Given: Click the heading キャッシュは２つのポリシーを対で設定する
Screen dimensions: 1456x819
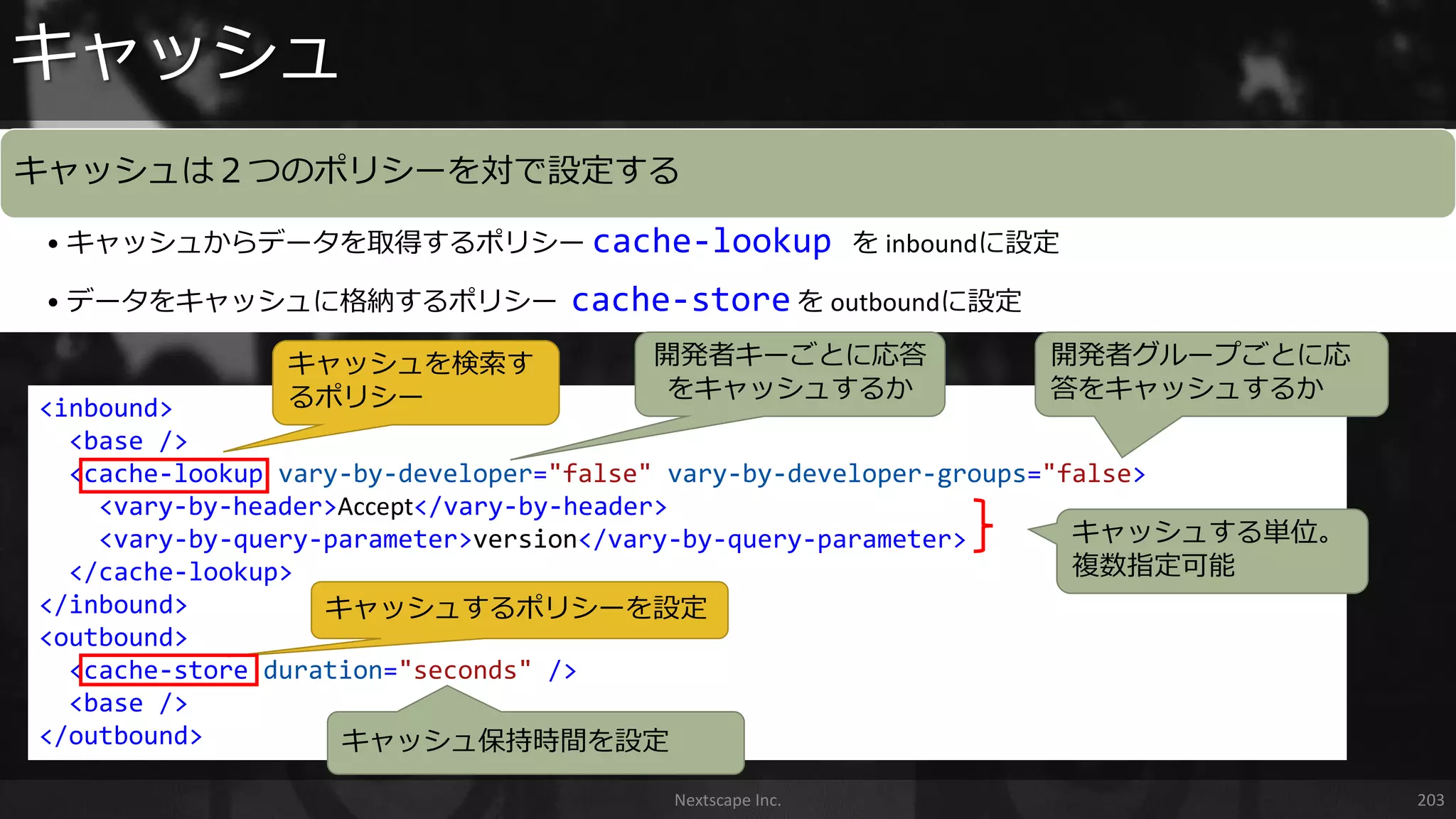Looking at the screenshot, I should coord(347,171).
